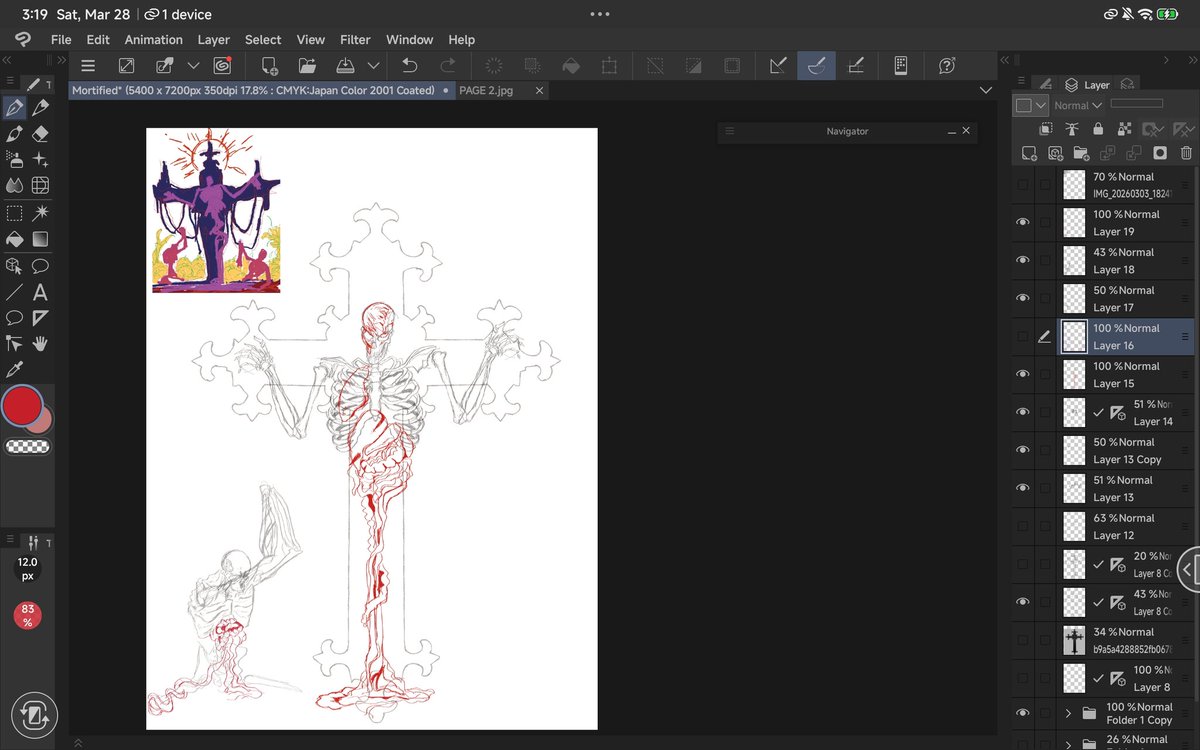The image size is (1200, 750).
Task: Select the Text tool
Action: click(40, 293)
